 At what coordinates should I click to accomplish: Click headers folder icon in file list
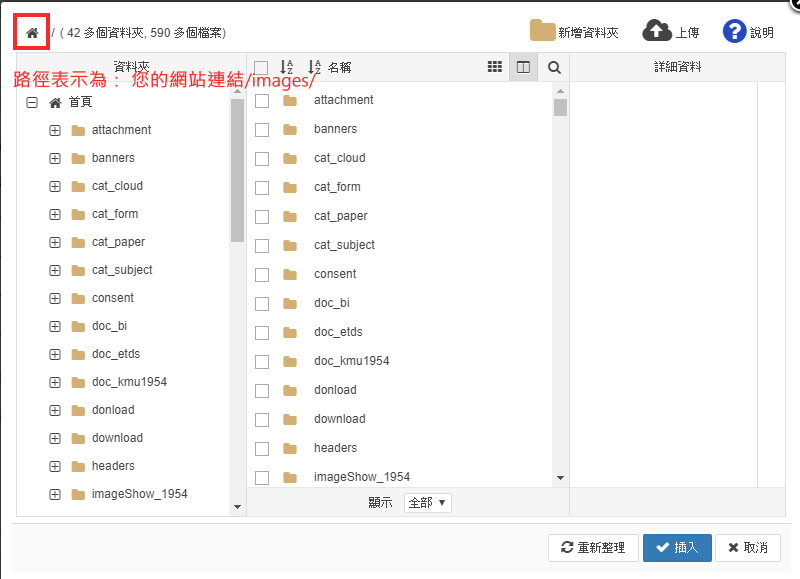(x=290, y=448)
